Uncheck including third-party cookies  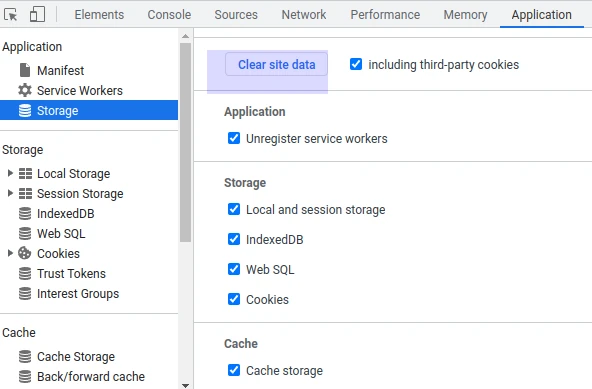pyautogui.click(x=356, y=64)
